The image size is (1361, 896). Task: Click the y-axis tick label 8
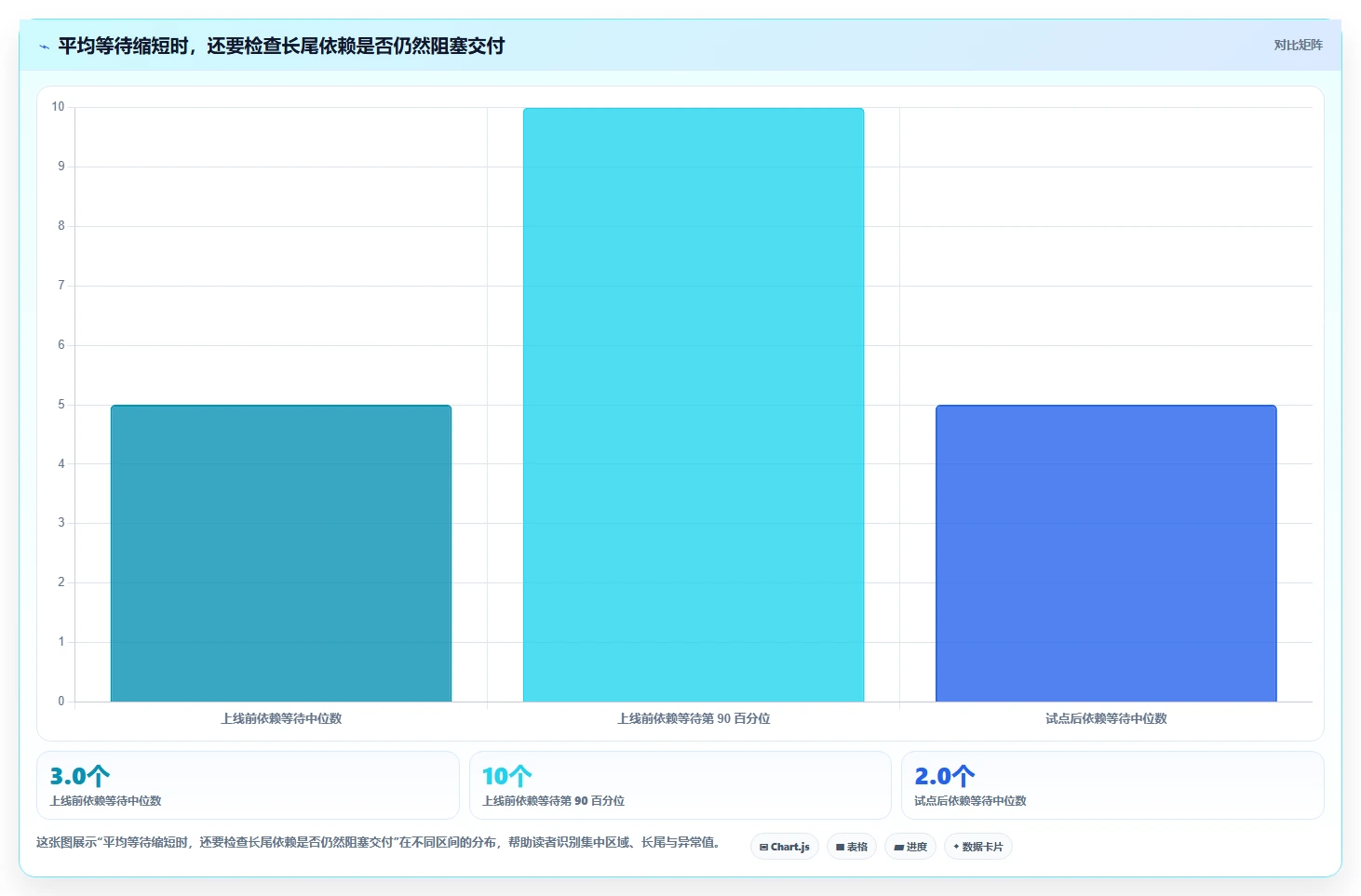pyautogui.click(x=61, y=226)
